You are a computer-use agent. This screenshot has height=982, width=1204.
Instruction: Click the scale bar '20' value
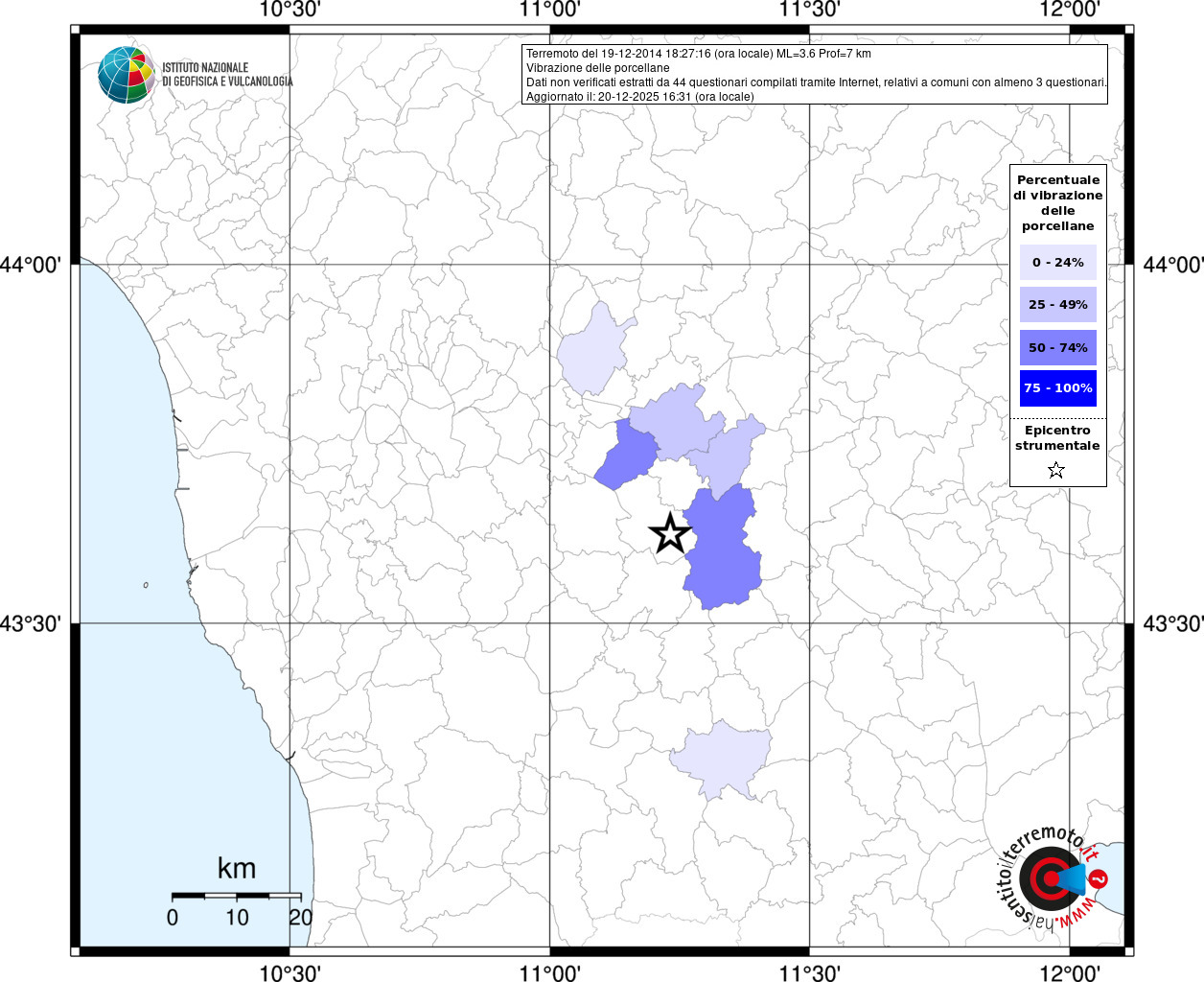click(301, 917)
